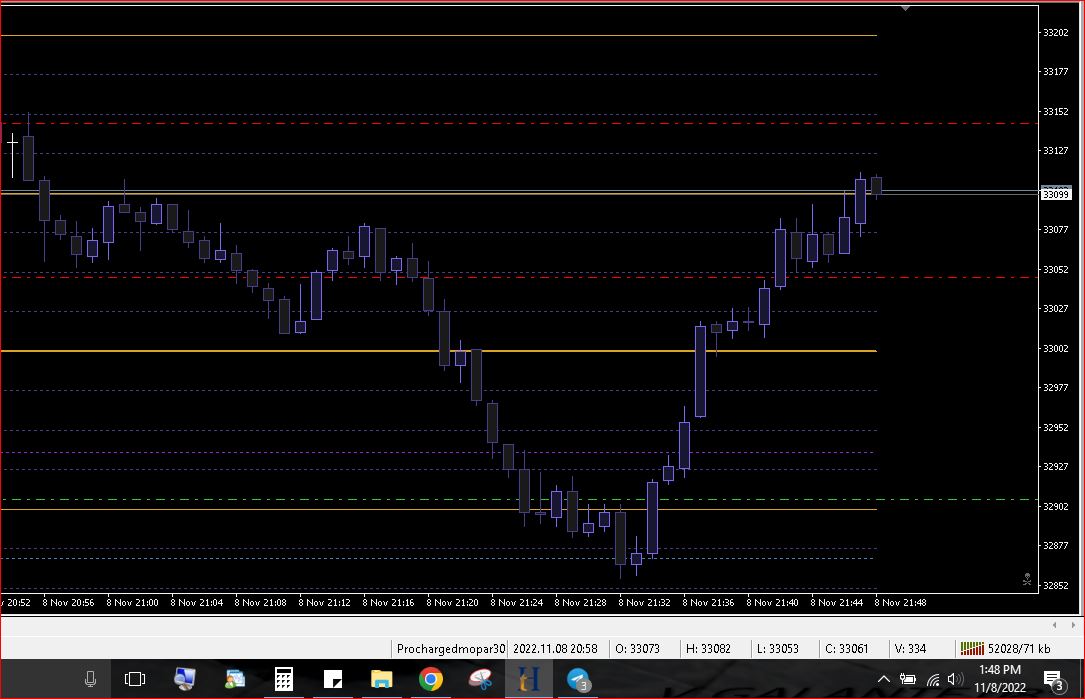Viewport: 1085px width, 699px height.
Task: Open the Snipping Tool taskbar icon
Action: tap(479, 680)
